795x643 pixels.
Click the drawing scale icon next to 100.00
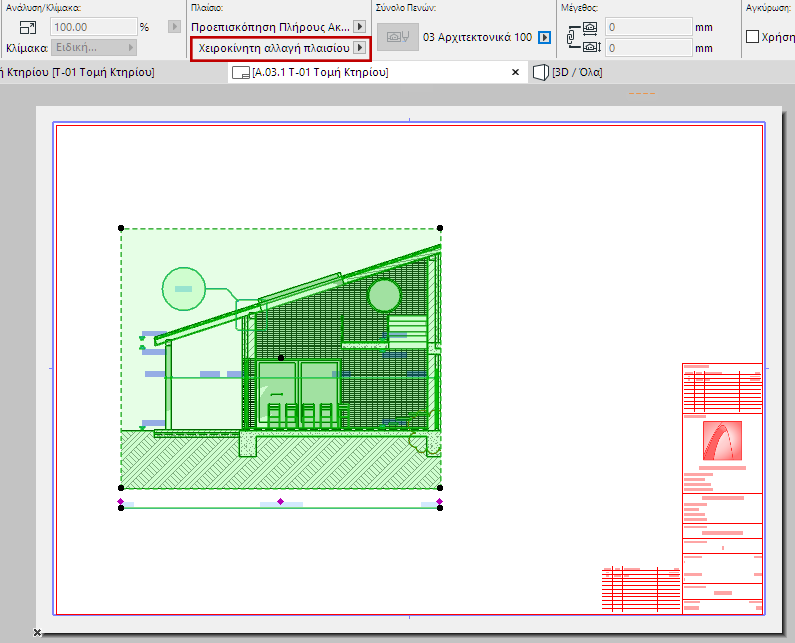click(28, 27)
